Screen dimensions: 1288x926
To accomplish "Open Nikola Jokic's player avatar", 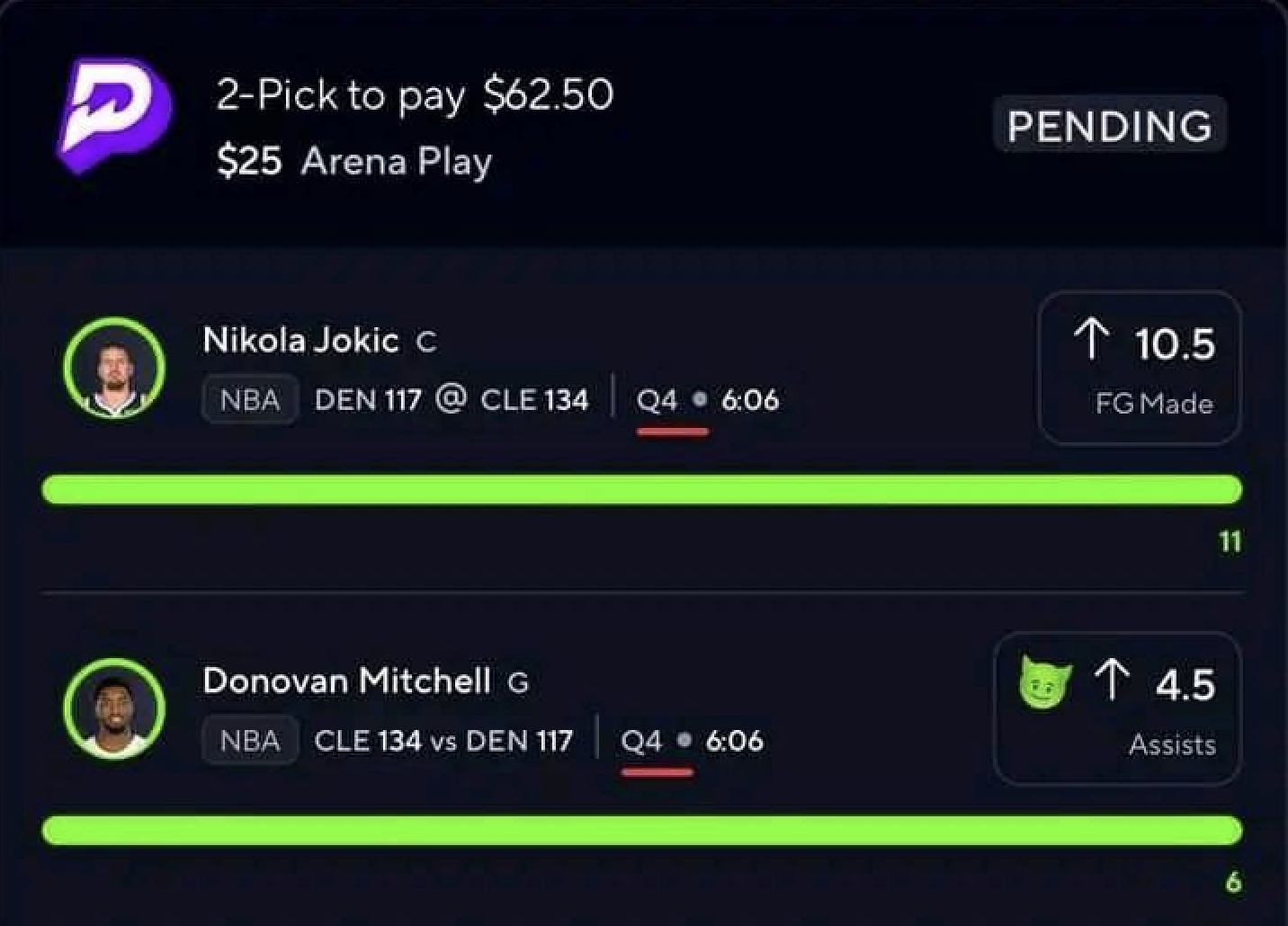I will (114, 368).
